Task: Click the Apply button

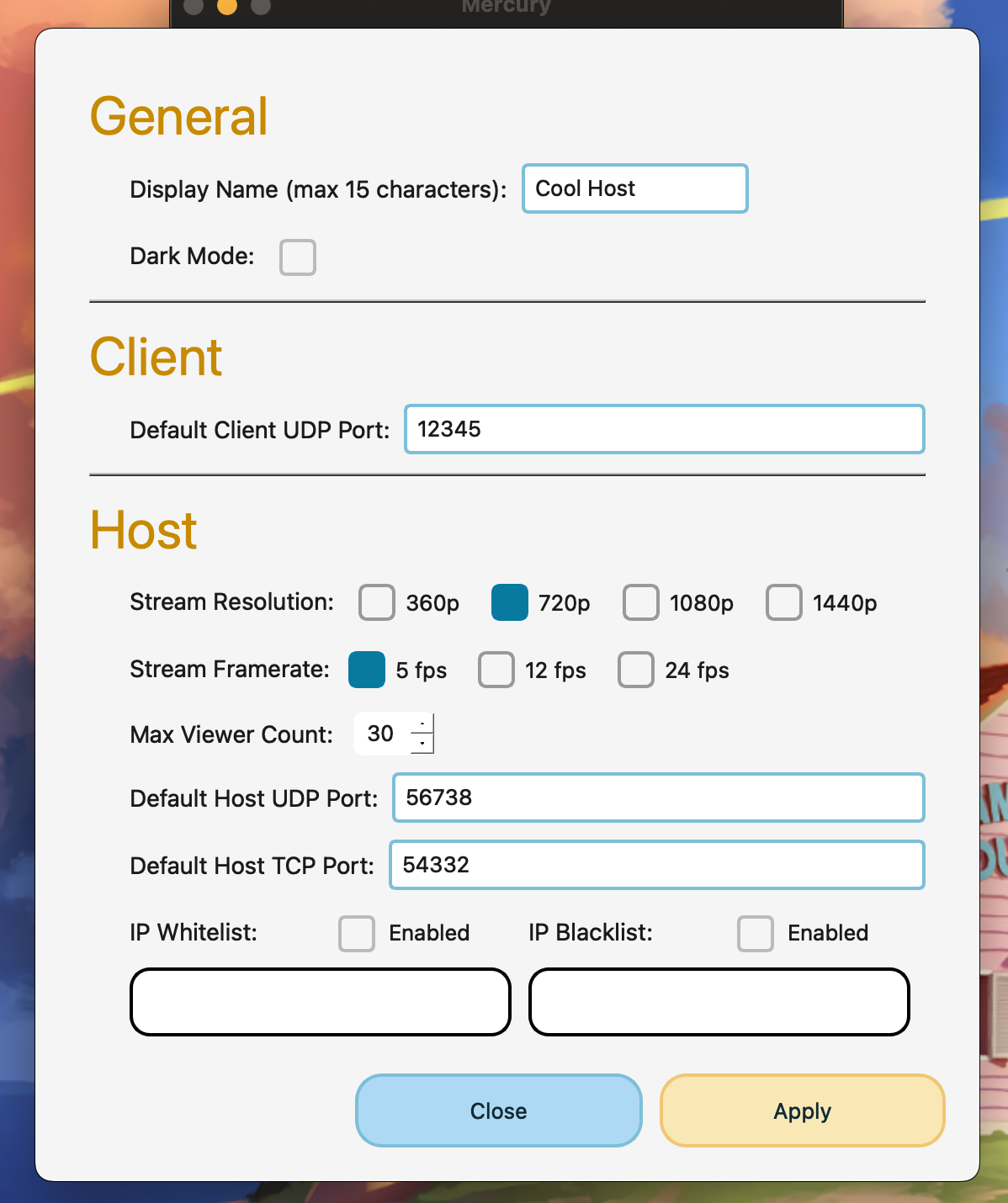Action: [800, 1110]
